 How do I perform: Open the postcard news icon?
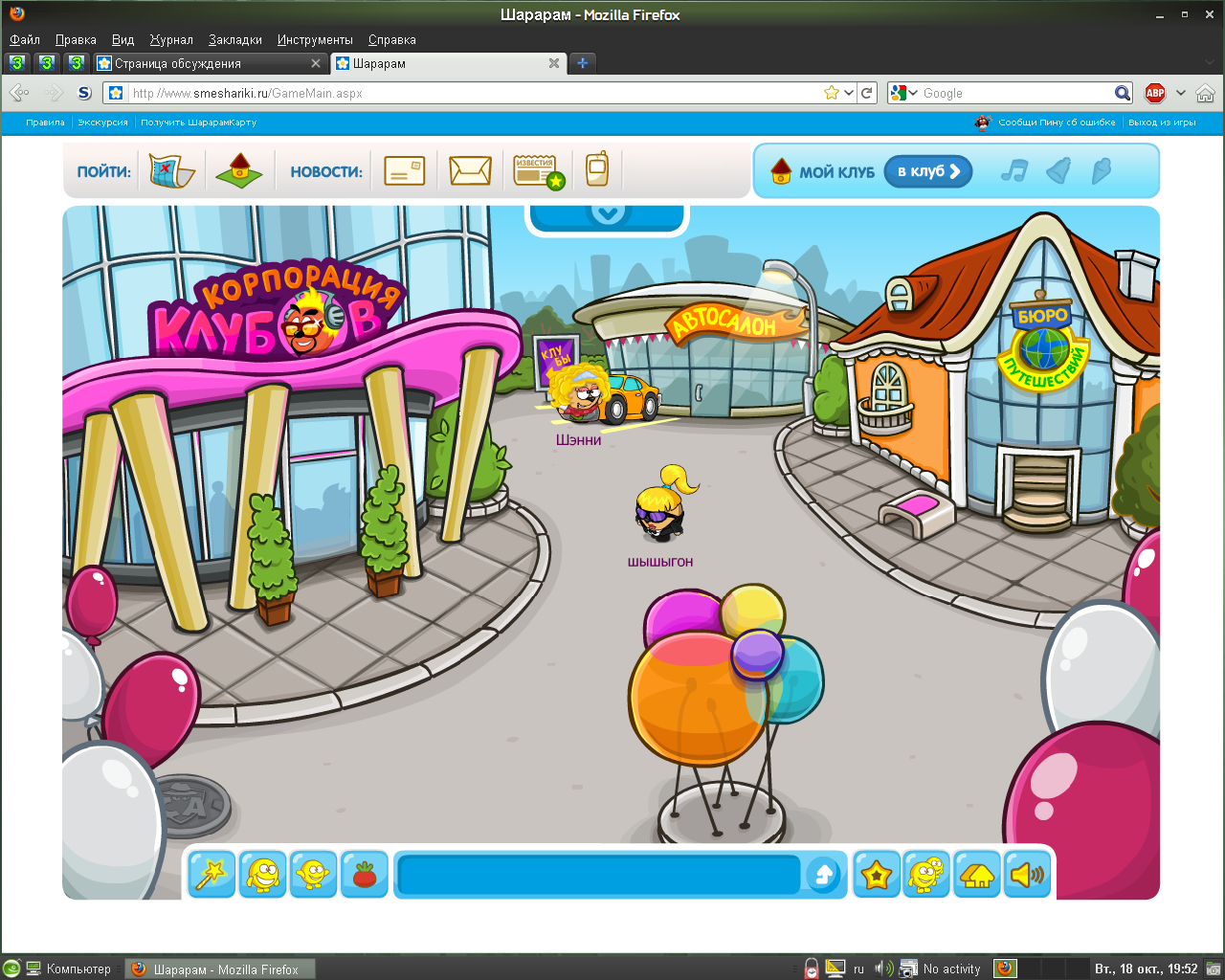point(405,171)
